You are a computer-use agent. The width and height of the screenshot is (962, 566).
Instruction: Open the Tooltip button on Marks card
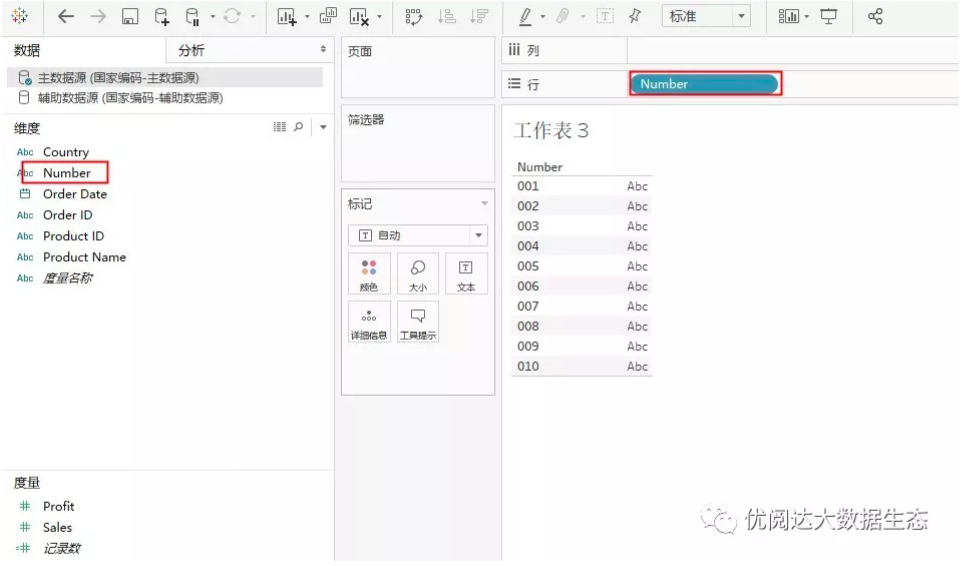point(418,322)
